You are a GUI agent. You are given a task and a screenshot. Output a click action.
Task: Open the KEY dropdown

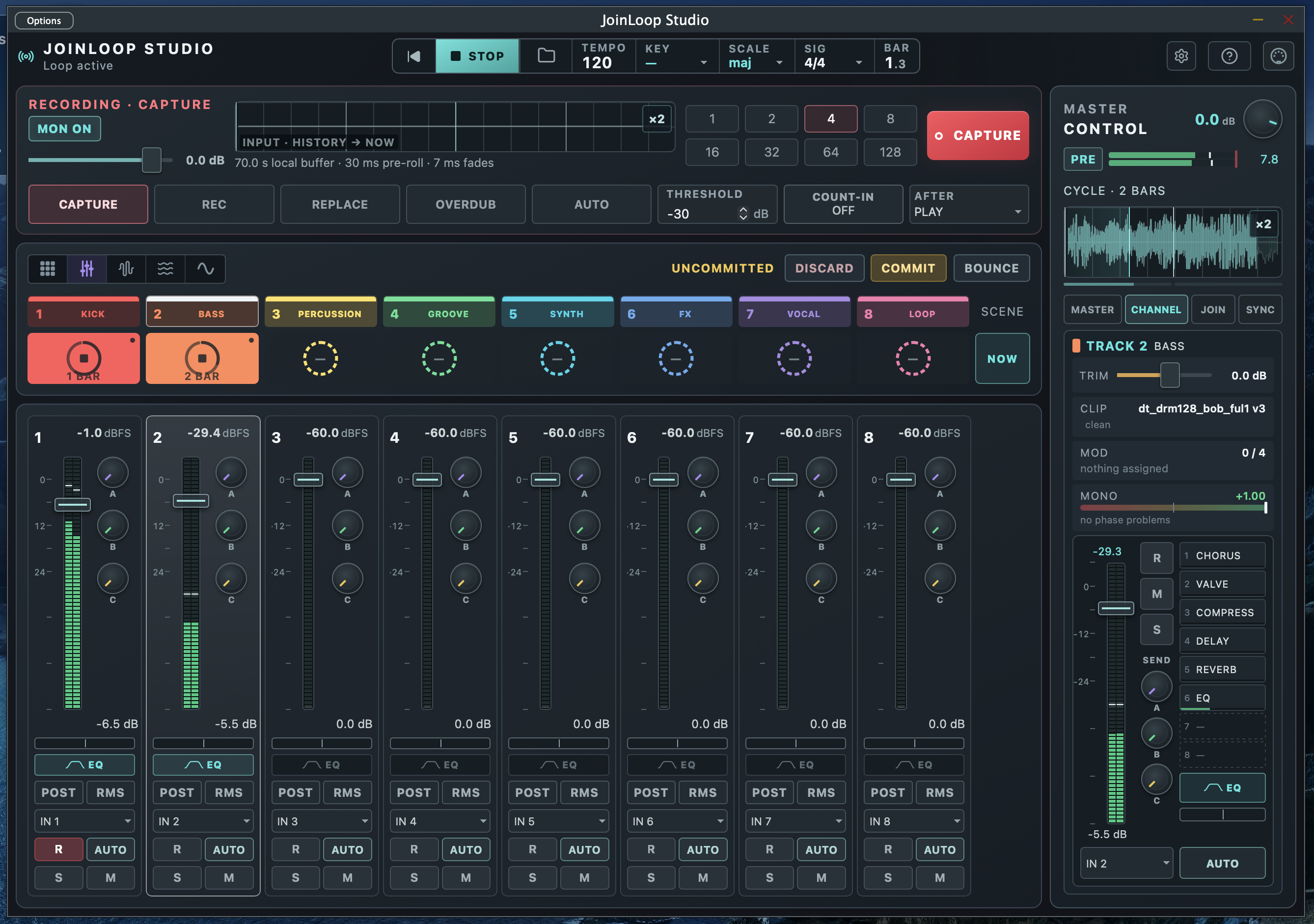pos(677,56)
